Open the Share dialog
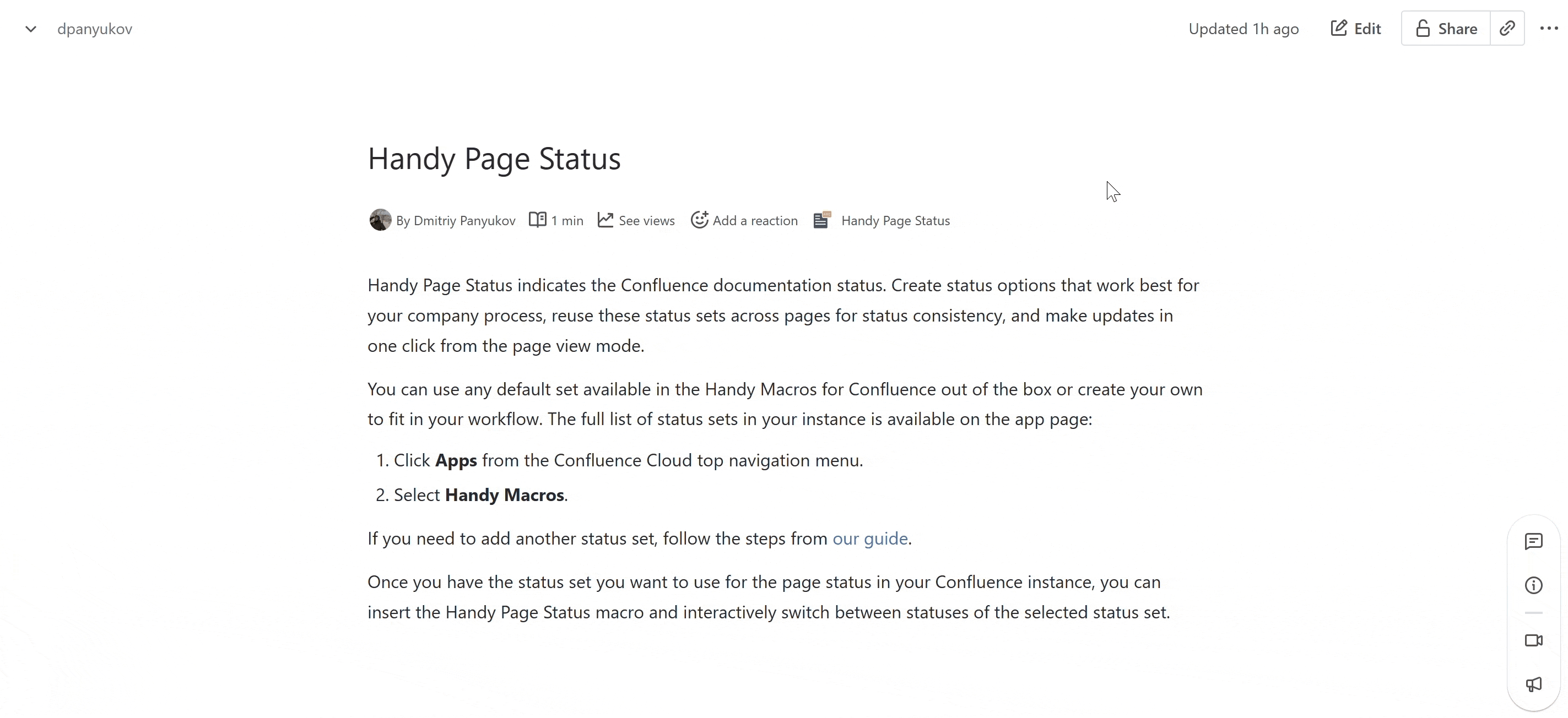This screenshot has height=718, width=1568. (1446, 29)
